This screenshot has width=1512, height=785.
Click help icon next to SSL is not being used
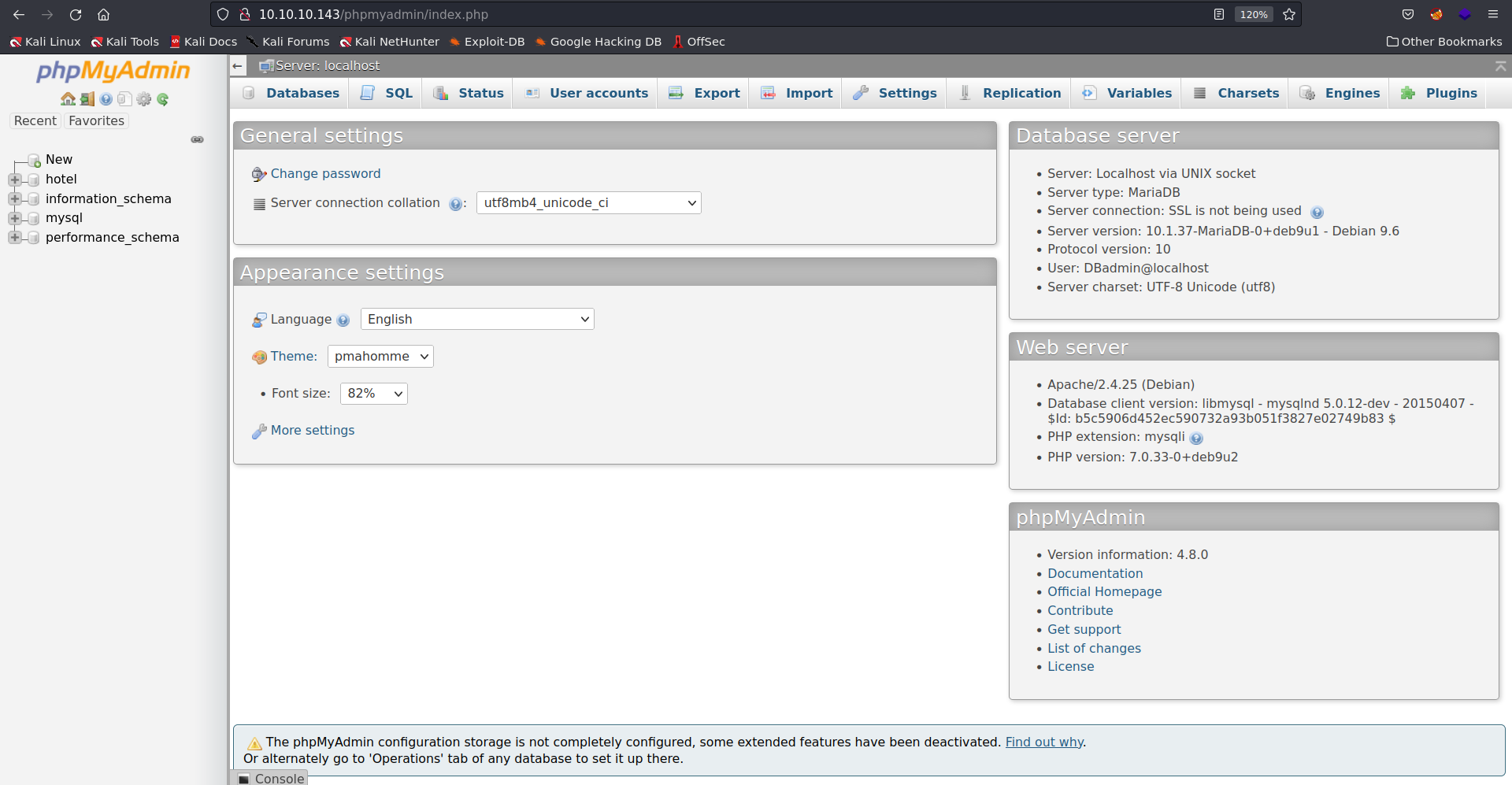(x=1317, y=212)
